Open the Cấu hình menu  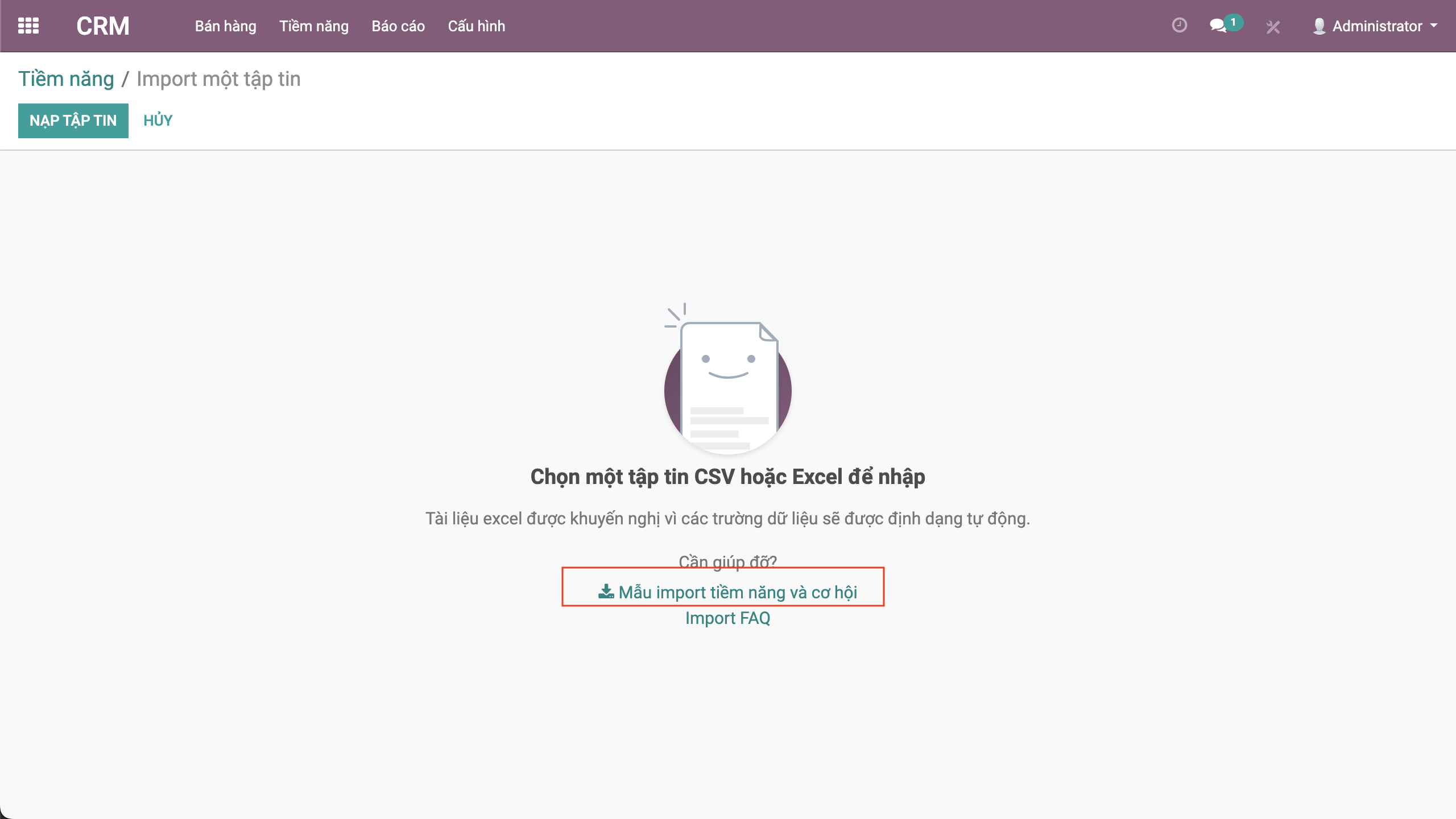[477, 26]
